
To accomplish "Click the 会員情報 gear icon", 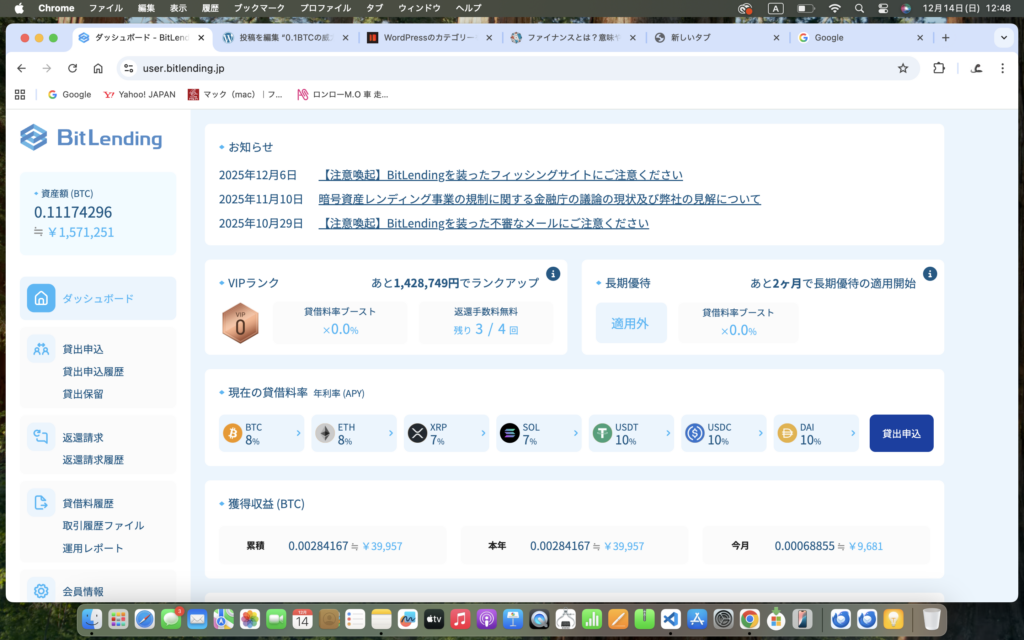I will tap(41, 591).
